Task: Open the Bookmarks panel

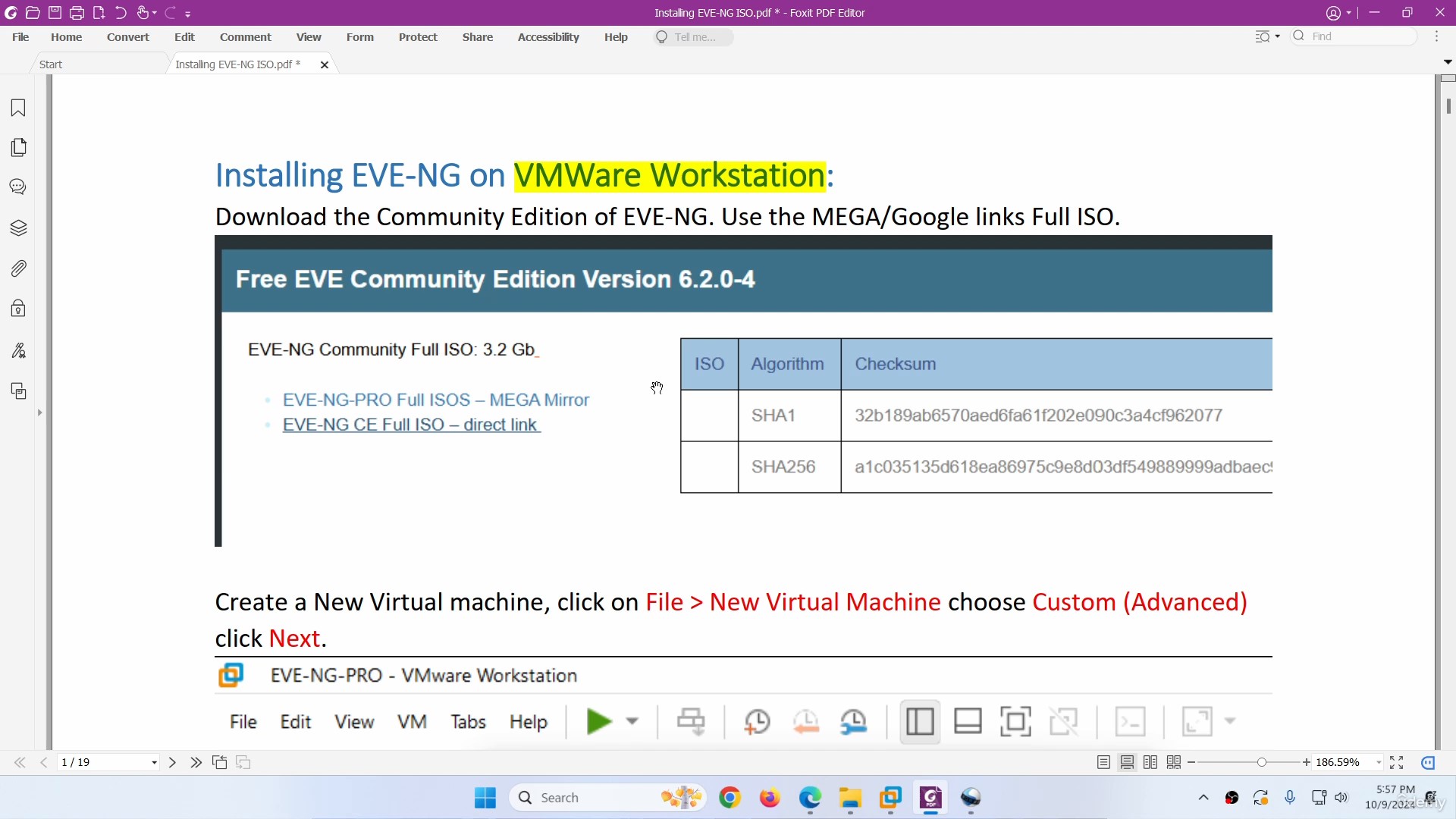Action: pos(18,108)
